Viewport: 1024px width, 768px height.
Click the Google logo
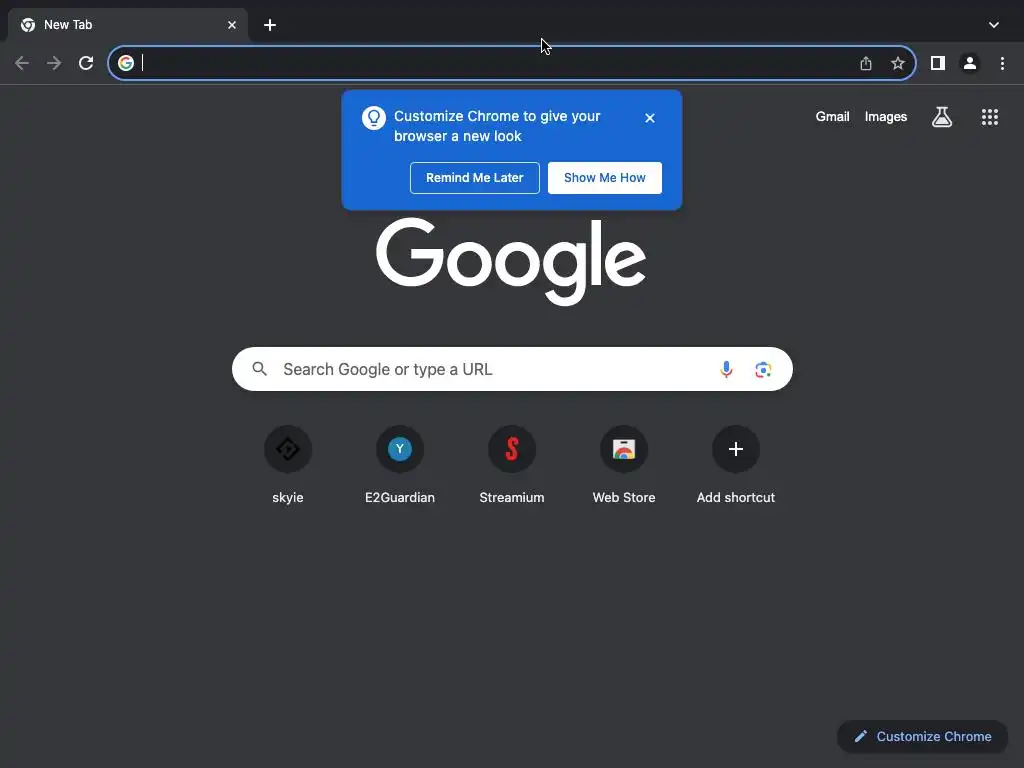[511, 261]
